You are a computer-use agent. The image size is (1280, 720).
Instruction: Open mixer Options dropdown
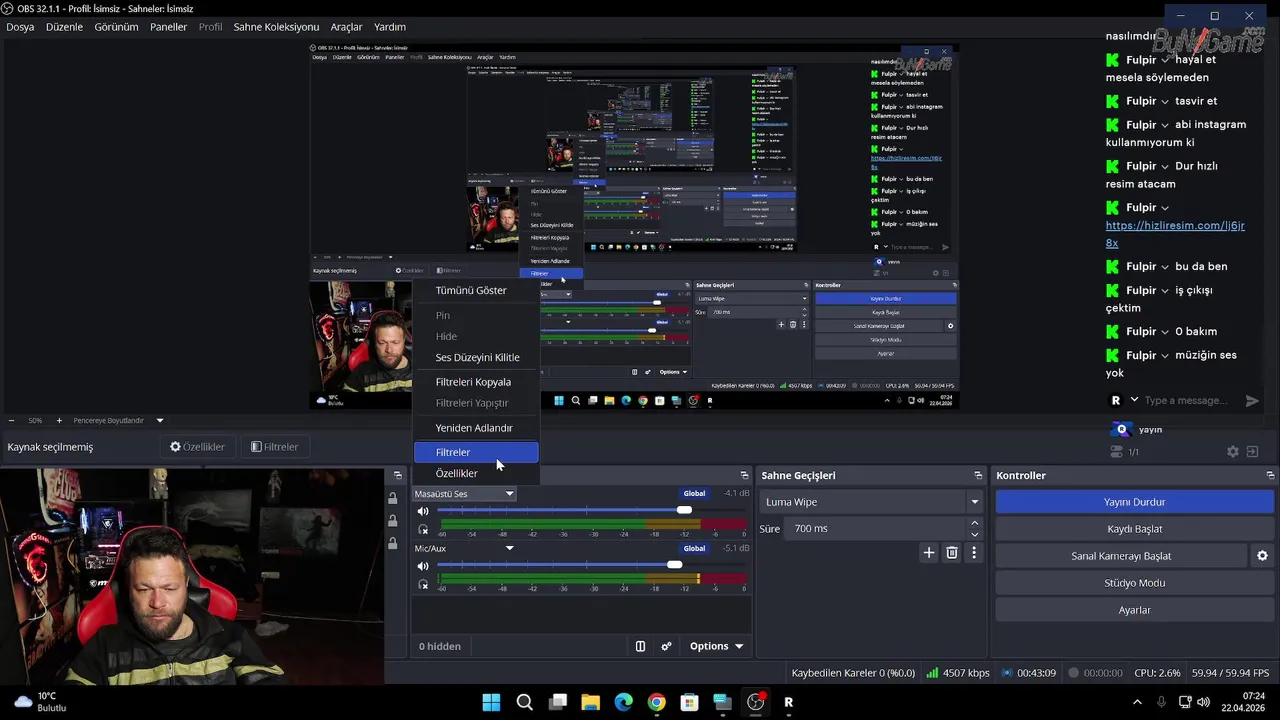pos(717,646)
